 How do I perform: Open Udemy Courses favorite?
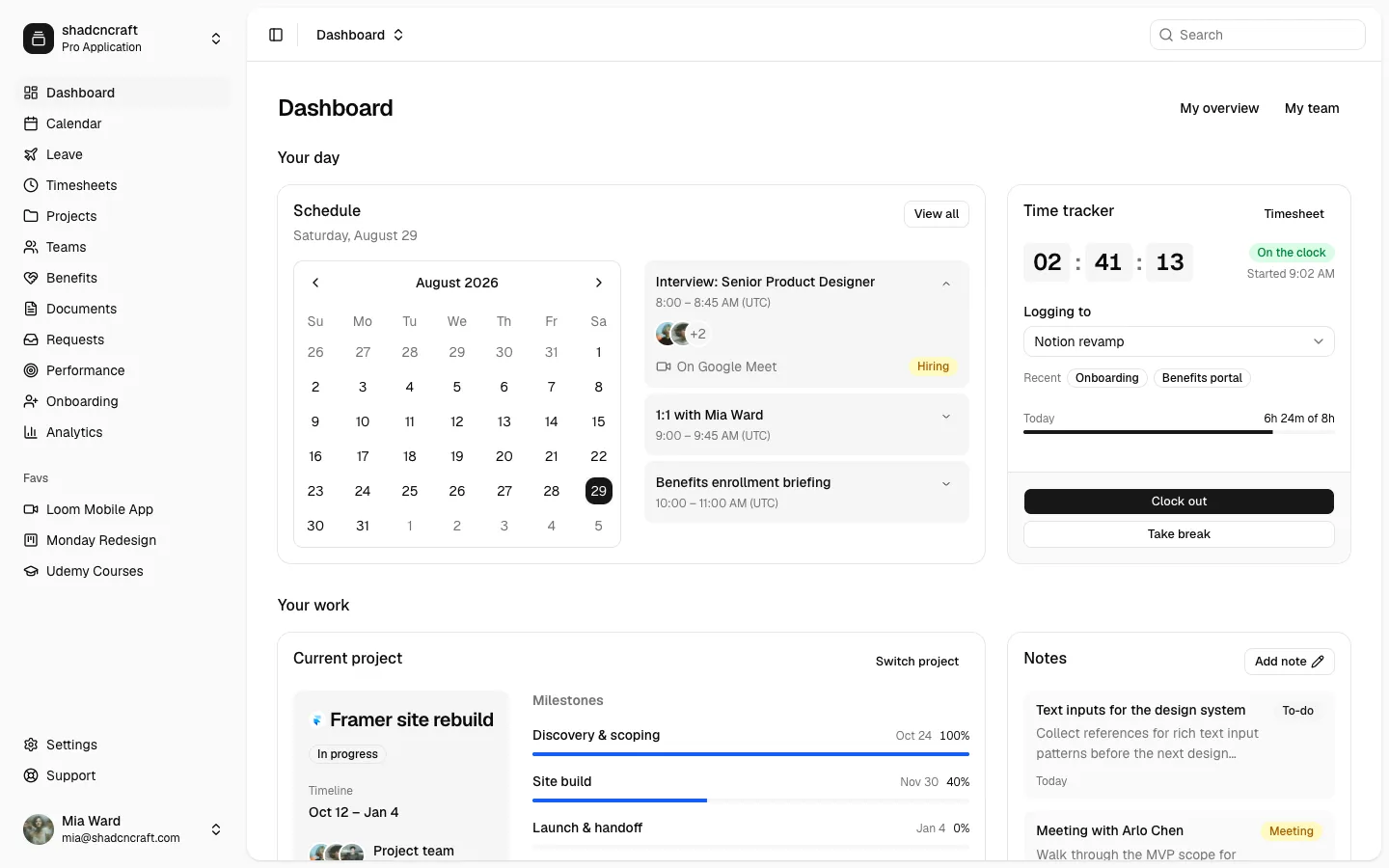(123, 571)
